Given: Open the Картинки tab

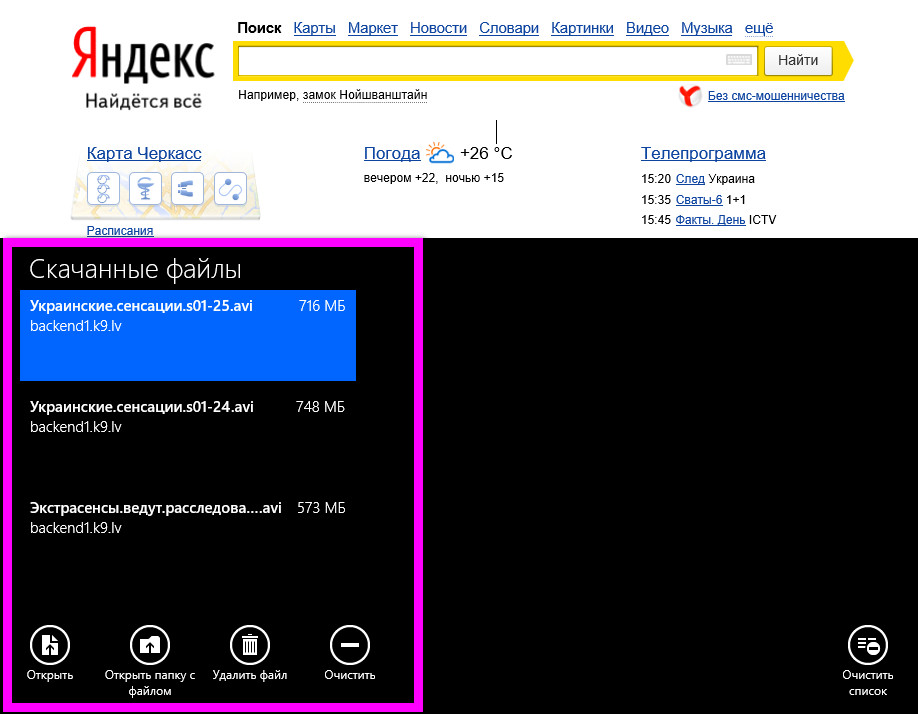Looking at the screenshot, I should [582, 28].
